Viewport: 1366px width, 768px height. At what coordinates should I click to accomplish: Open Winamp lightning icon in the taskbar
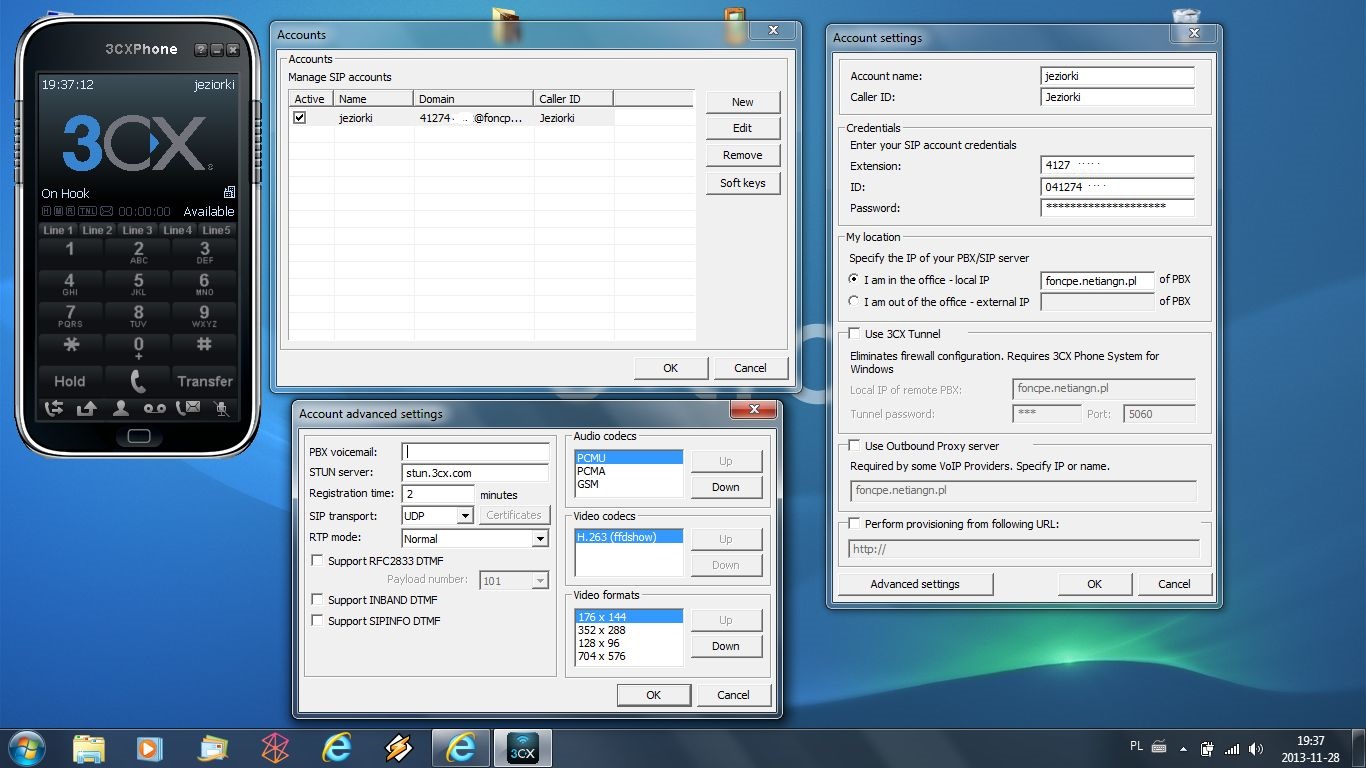pos(398,748)
